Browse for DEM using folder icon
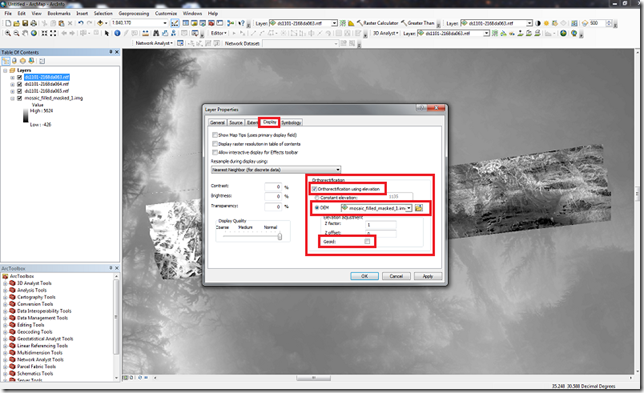This screenshot has width=644, height=393. coord(419,208)
